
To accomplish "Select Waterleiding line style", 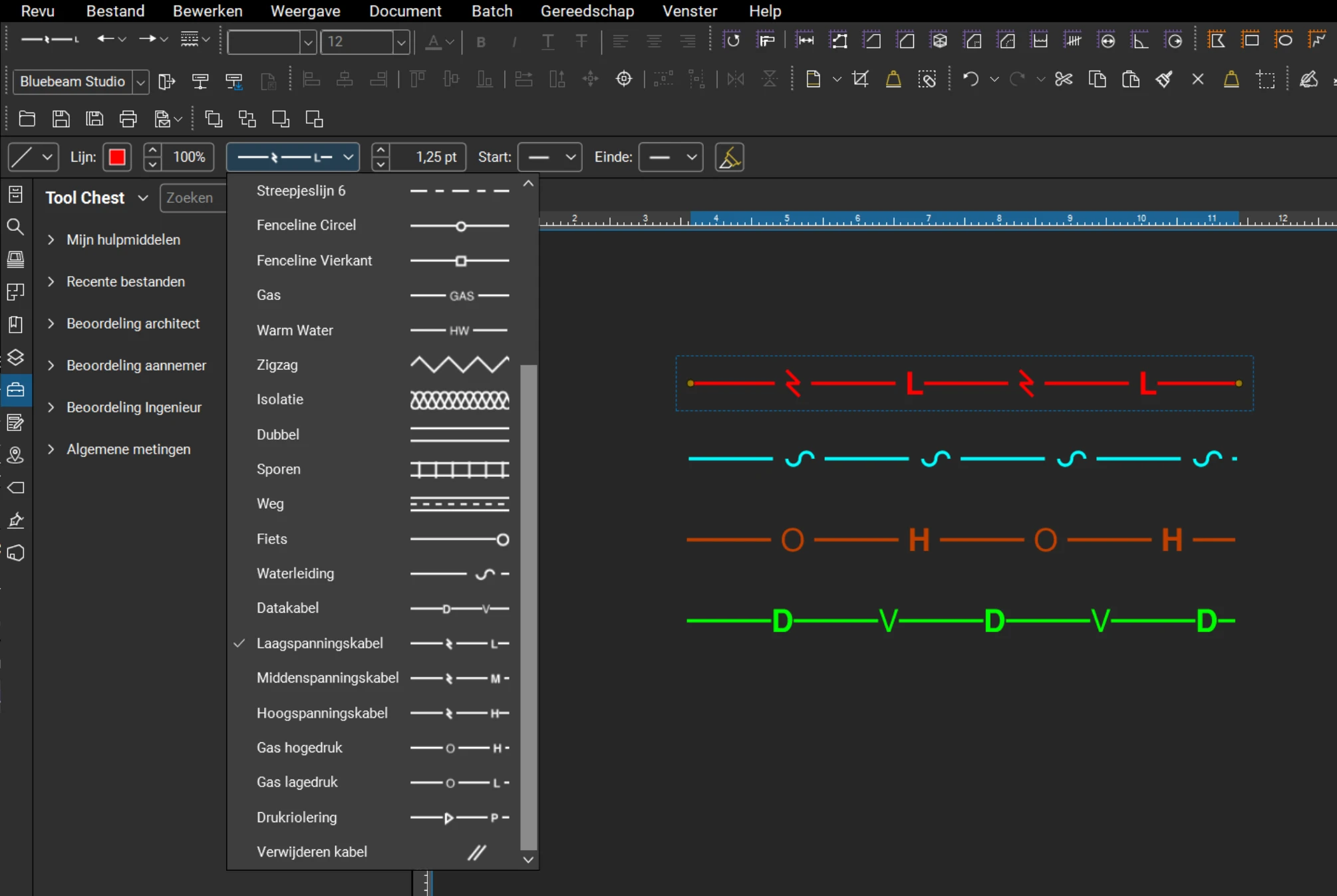I will coord(373,573).
